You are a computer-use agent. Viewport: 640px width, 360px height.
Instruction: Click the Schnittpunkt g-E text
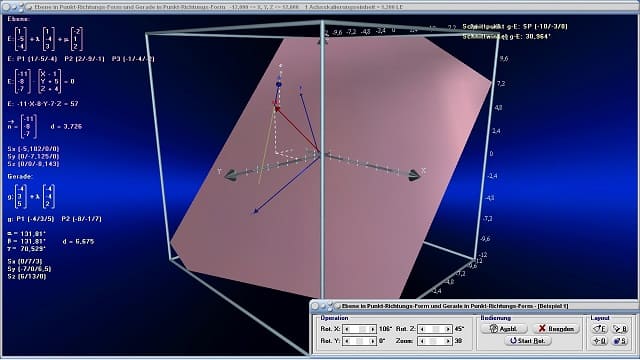515,26
